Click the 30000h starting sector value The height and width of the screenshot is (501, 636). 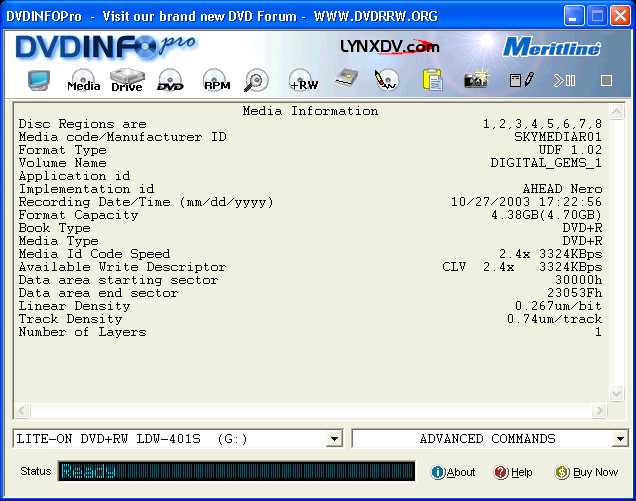tap(578, 280)
